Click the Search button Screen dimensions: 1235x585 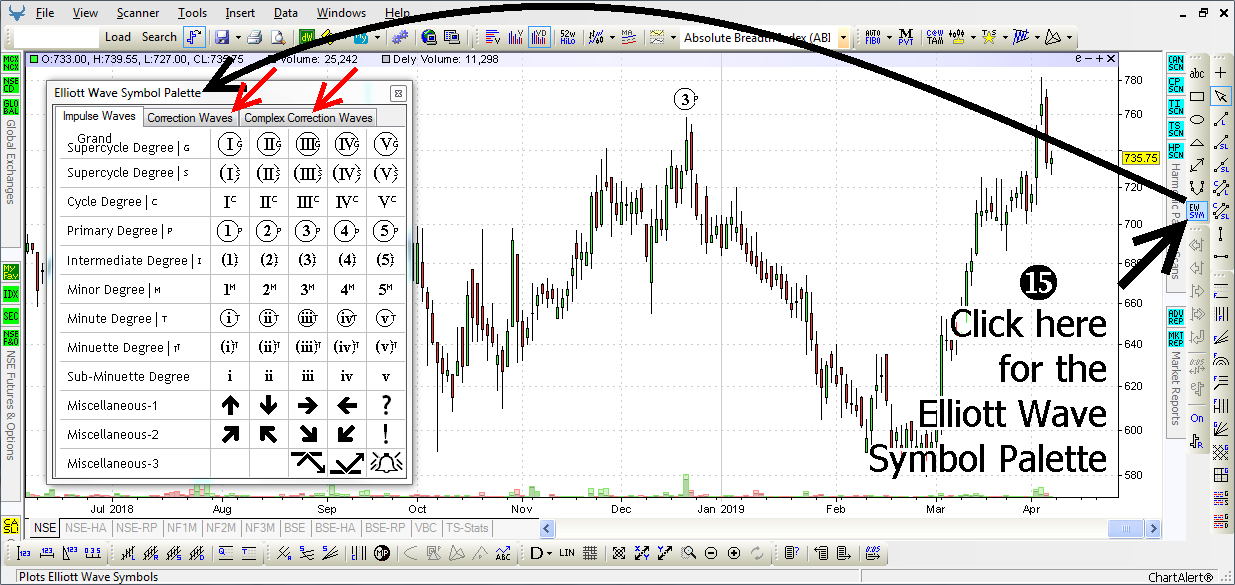[159, 37]
